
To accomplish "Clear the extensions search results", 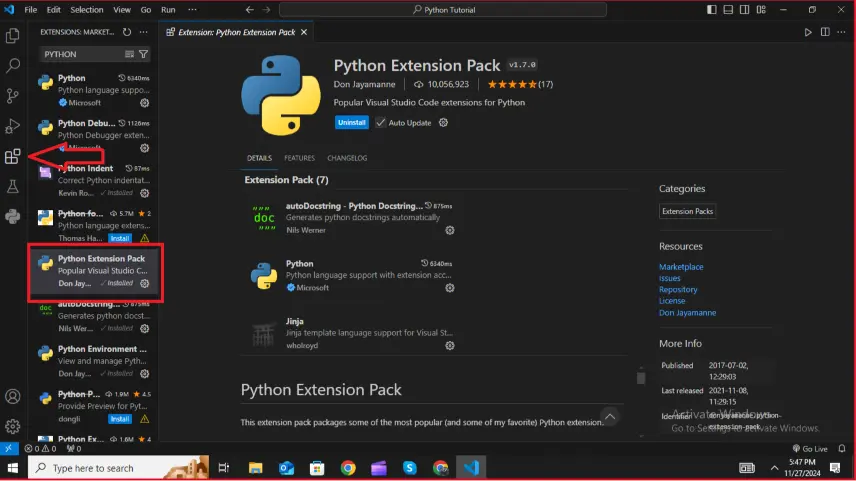I will click(129, 54).
